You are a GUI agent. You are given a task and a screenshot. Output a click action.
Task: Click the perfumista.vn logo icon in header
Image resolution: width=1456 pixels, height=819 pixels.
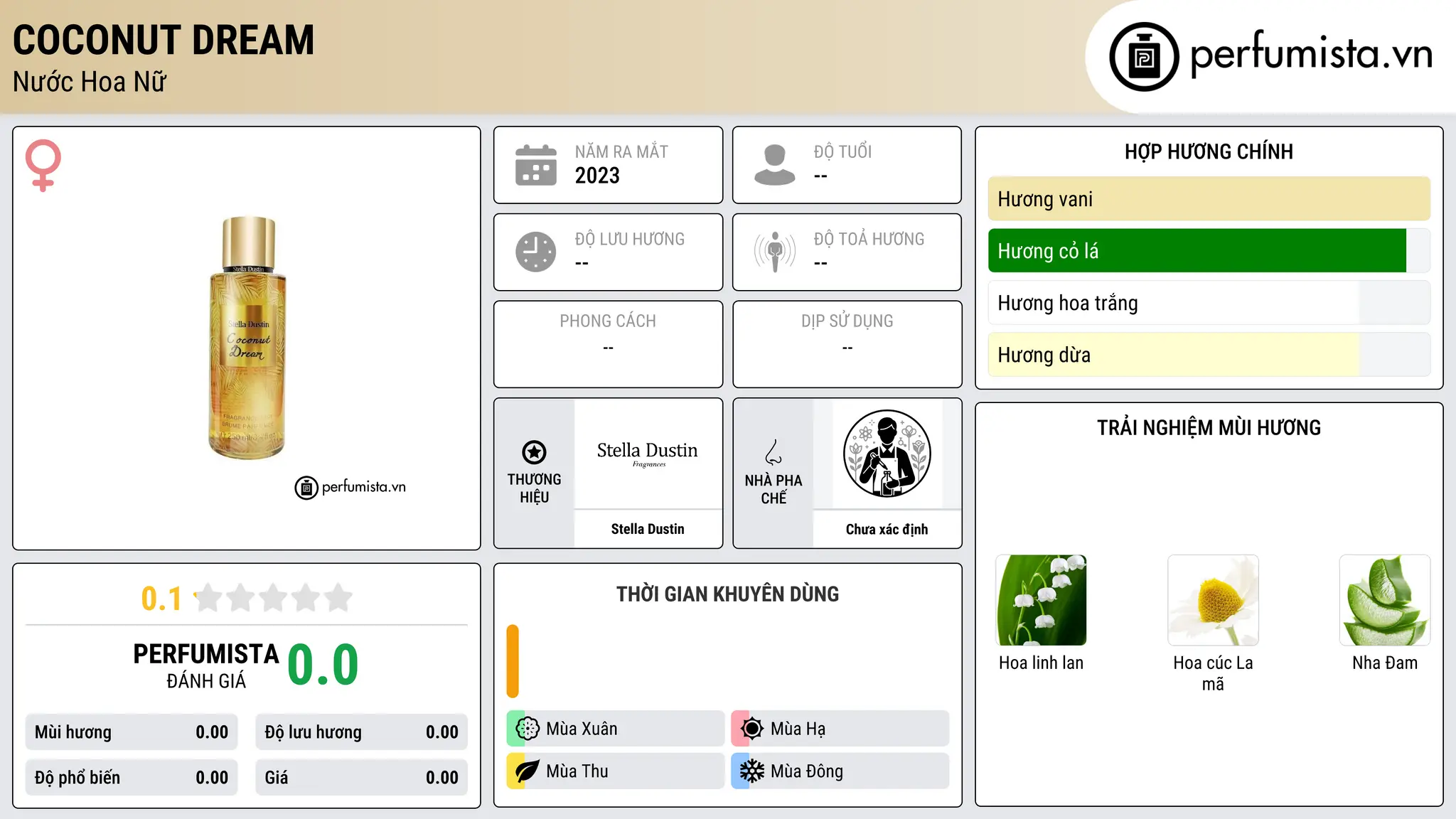pos(1144,57)
